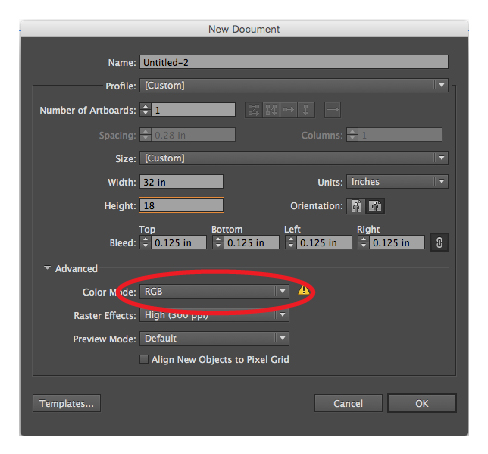Viewport: 488px width, 454px height.
Task: Choose portrait orientation icon
Action: (356, 206)
